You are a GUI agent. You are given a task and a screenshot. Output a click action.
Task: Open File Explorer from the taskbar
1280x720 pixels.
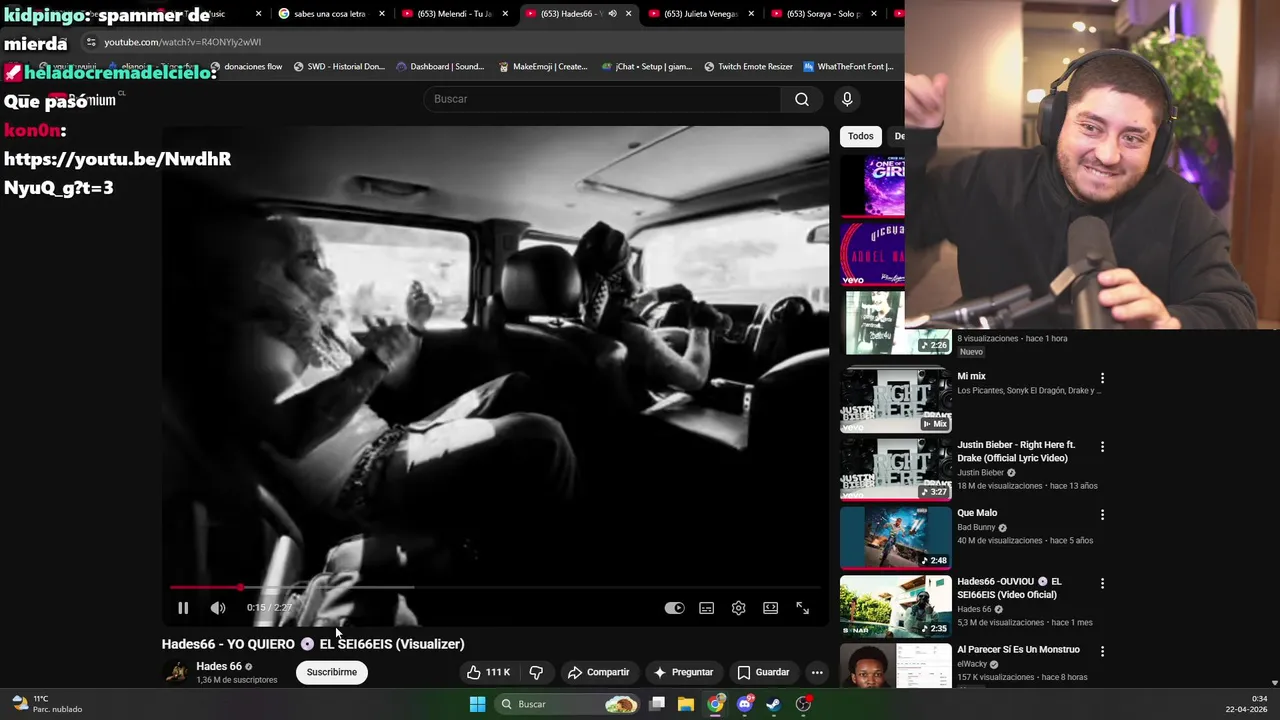point(686,704)
